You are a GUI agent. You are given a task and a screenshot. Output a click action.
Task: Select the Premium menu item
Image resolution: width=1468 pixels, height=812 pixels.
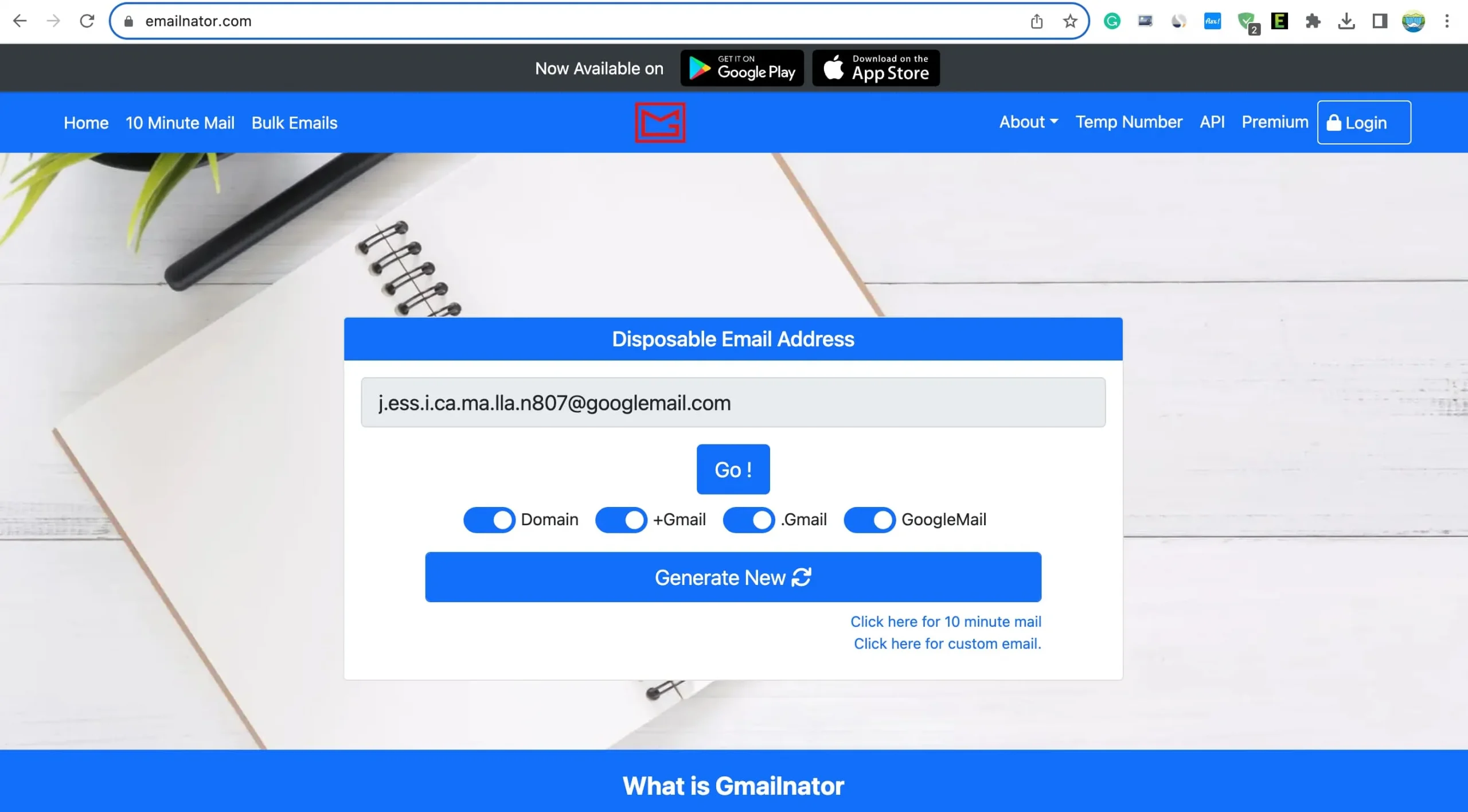pos(1275,122)
